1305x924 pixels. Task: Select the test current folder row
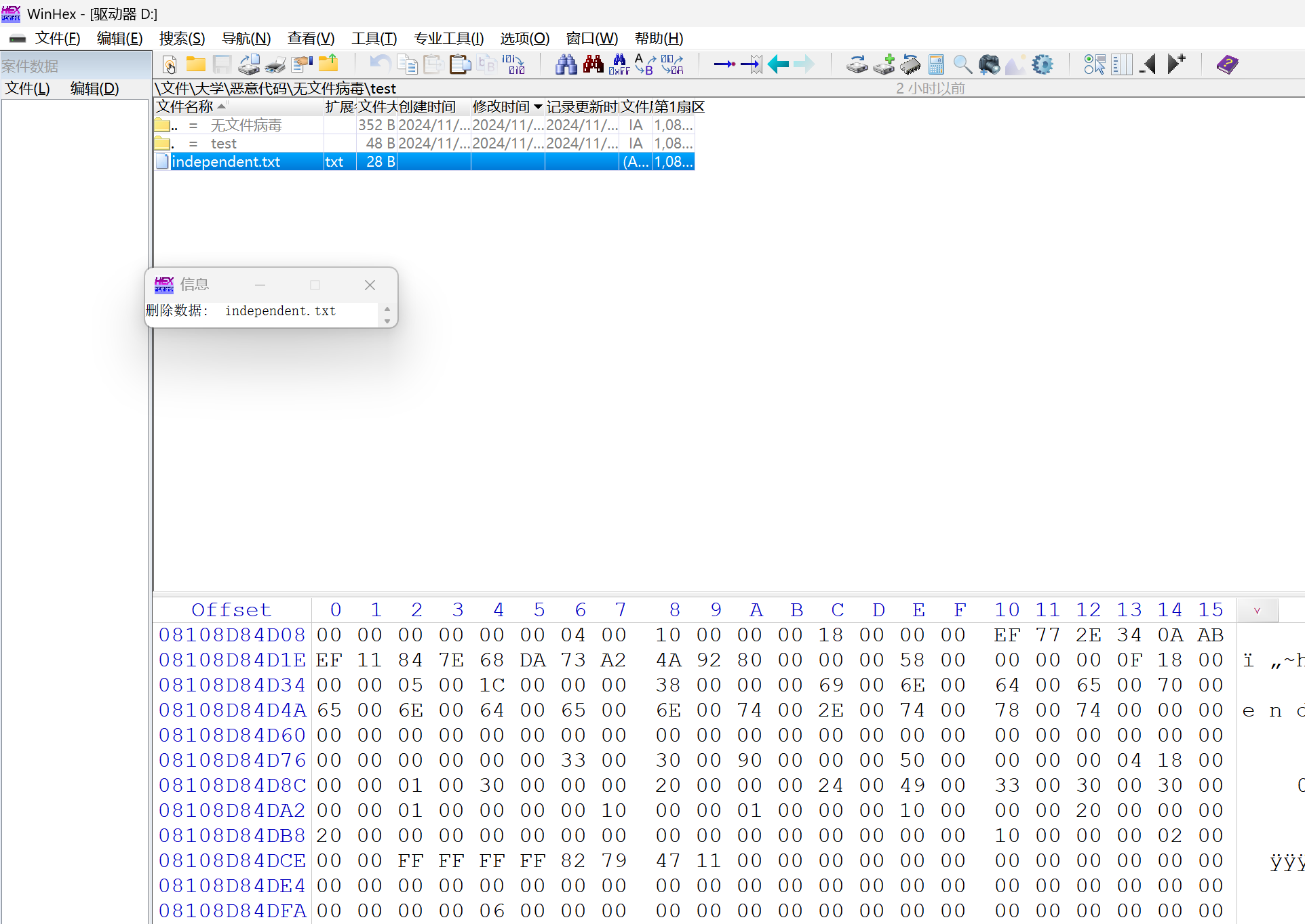click(x=424, y=144)
